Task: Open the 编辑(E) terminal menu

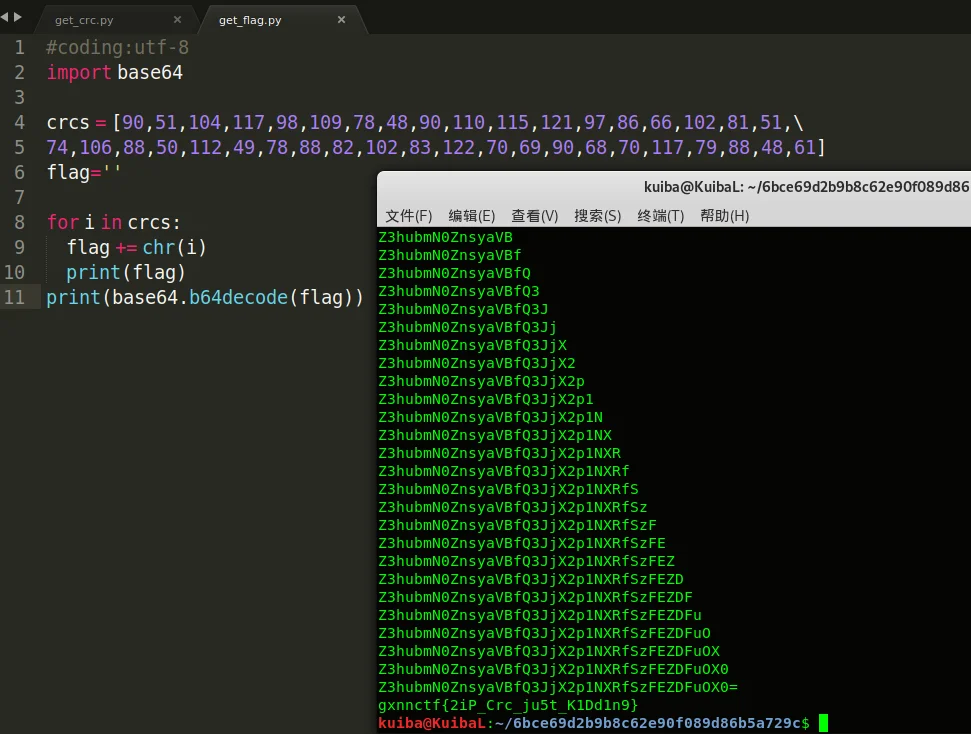Action: coord(472,216)
